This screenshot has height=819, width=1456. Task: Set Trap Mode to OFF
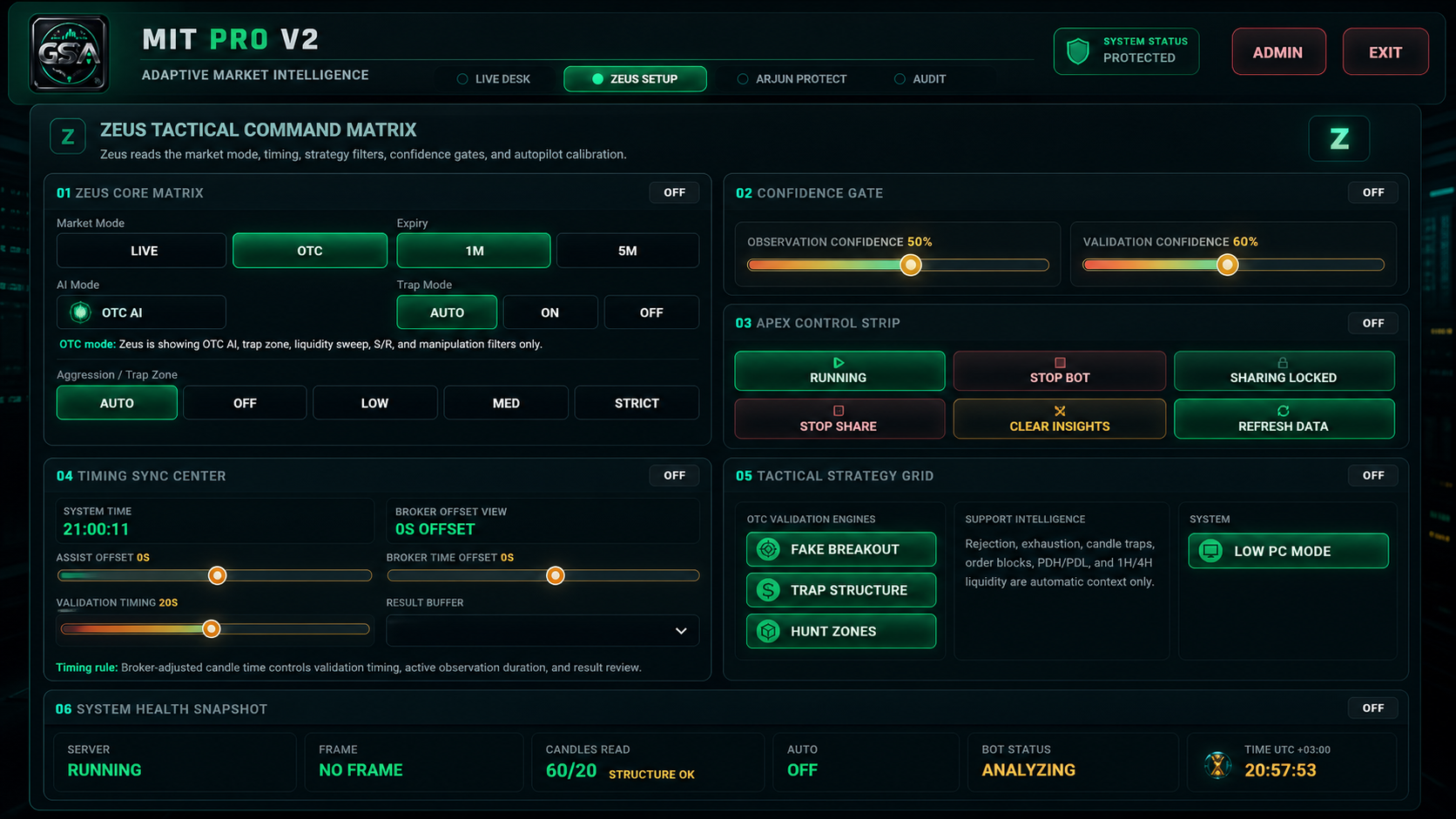click(x=651, y=312)
